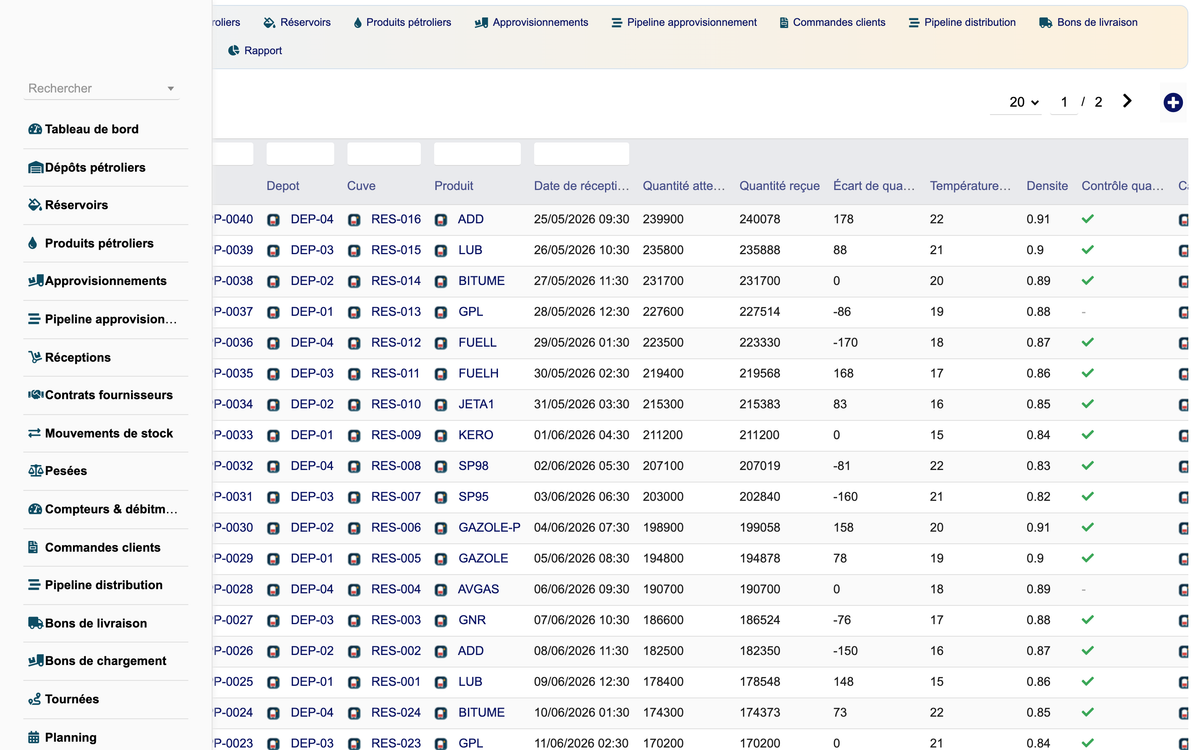
Task: Click the icon beside GNR product
Action: [x=441, y=621]
